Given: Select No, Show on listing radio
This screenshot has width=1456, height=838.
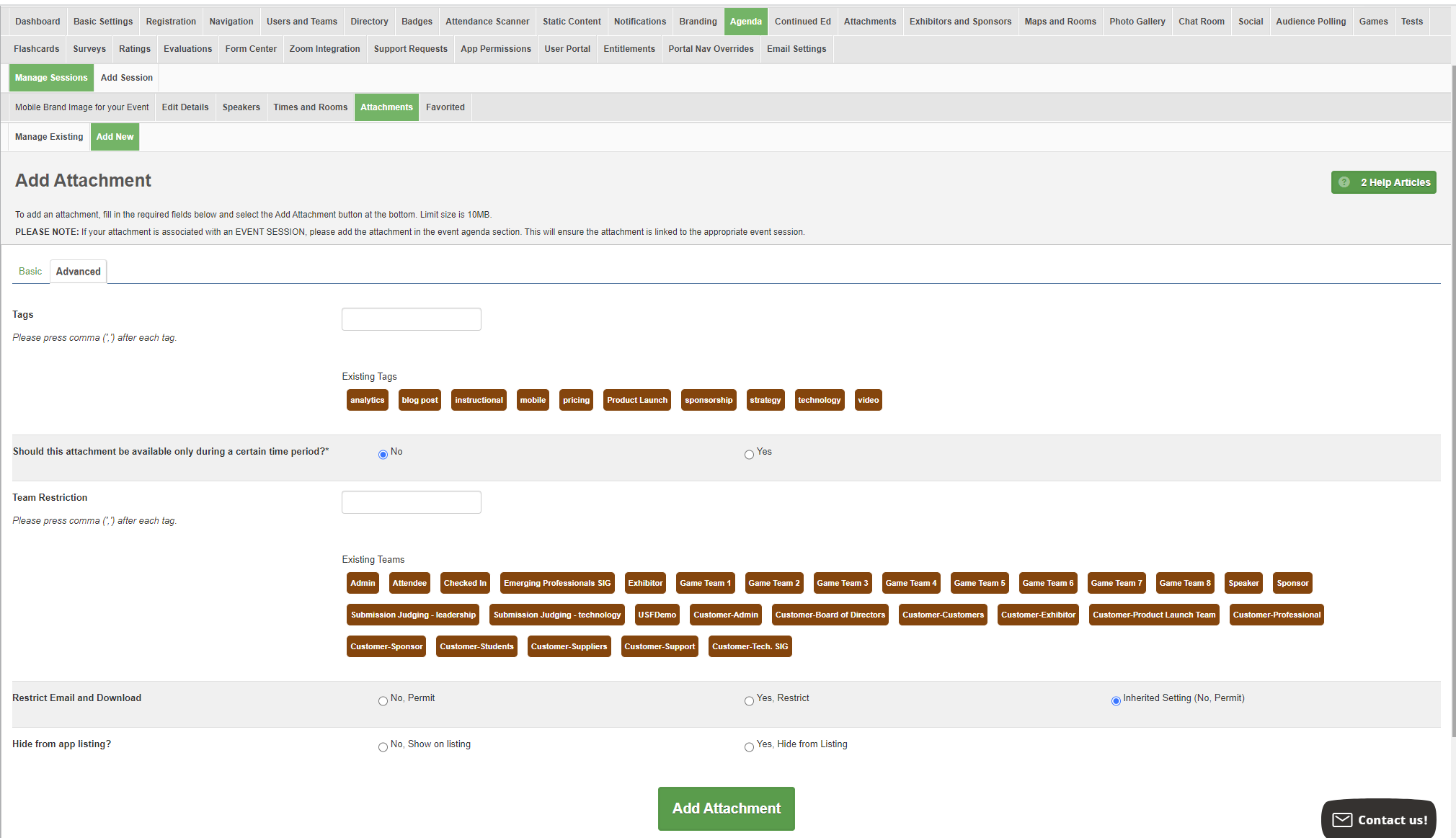Looking at the screenshot, I should click(383, 746).
